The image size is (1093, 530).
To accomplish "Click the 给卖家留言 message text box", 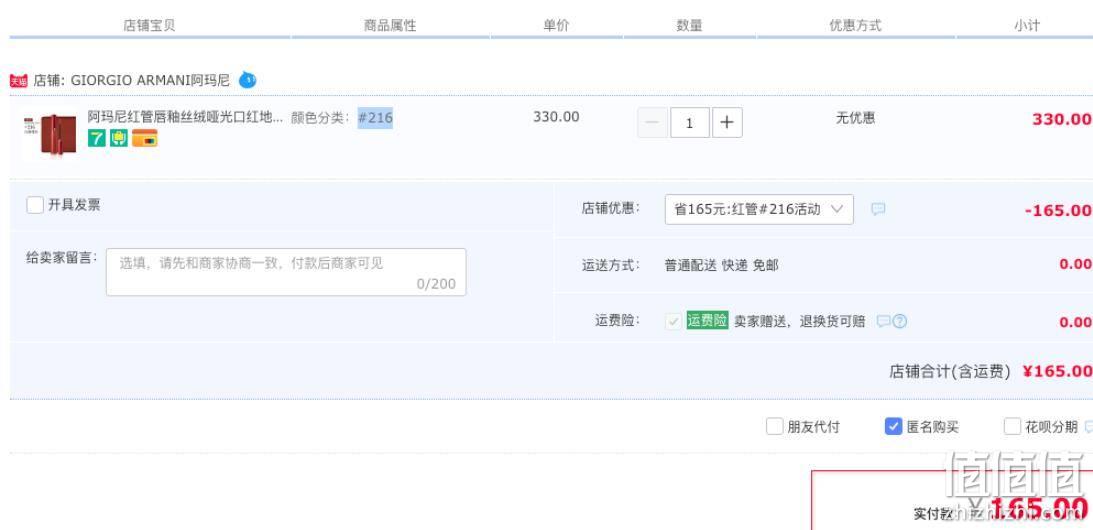I will tap(286, 272).
